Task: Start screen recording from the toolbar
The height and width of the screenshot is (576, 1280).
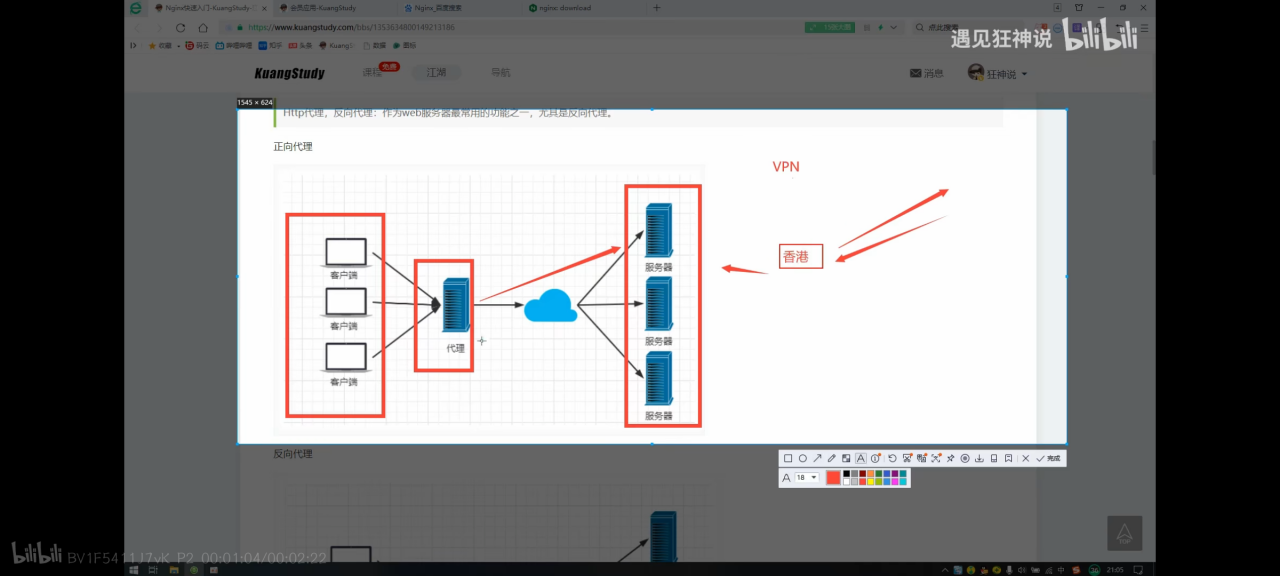Action: tap(965, 458)
